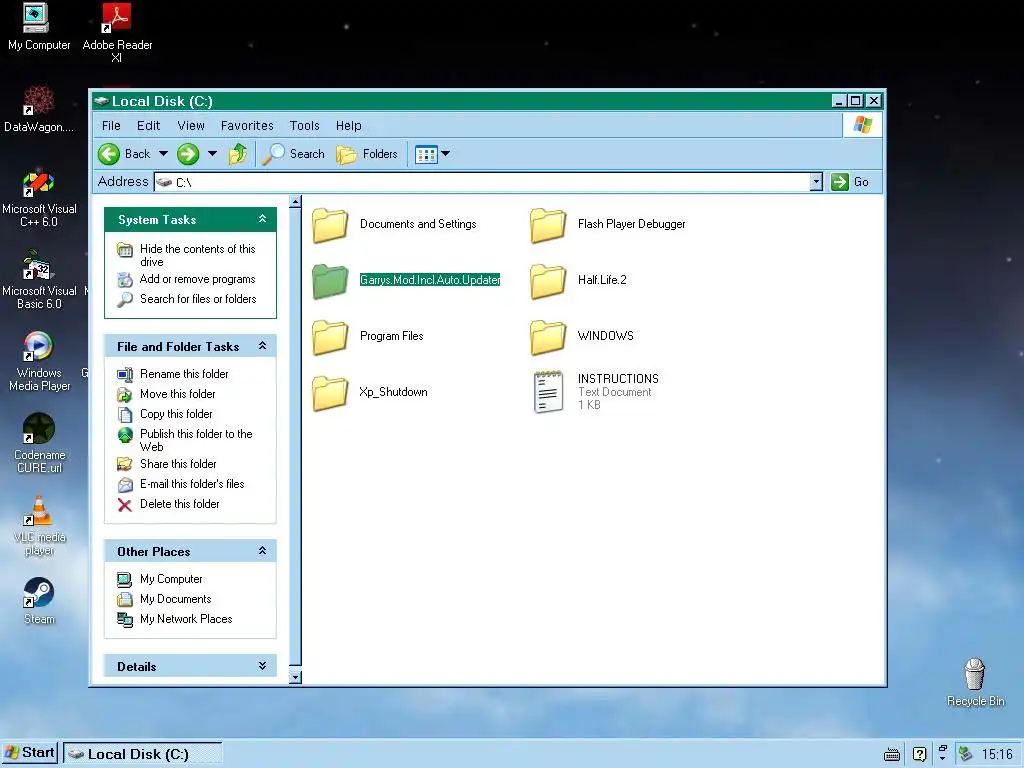Viewport: 1024px width, 768px height.
Task: Select Steam desktop icon
Action: pyautogui.click(x=39, y=601)
